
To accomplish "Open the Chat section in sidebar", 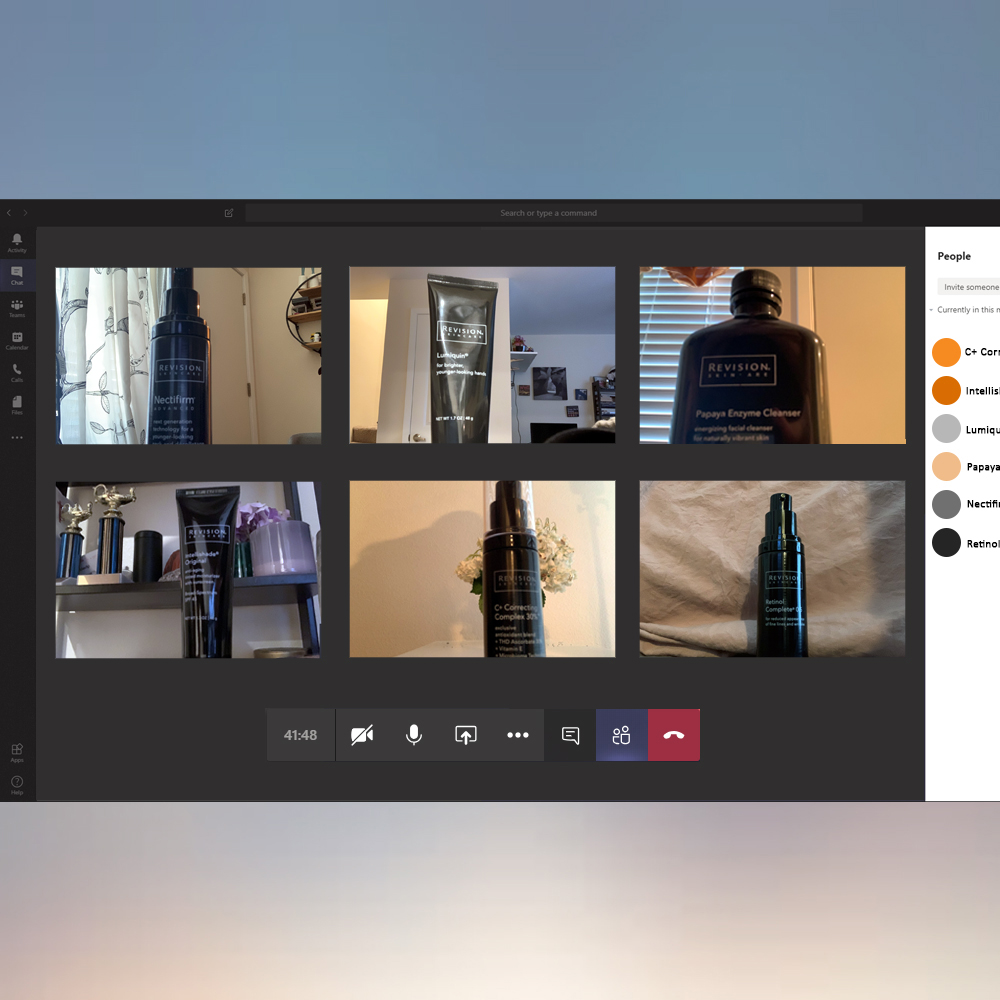I will [17, 276].
